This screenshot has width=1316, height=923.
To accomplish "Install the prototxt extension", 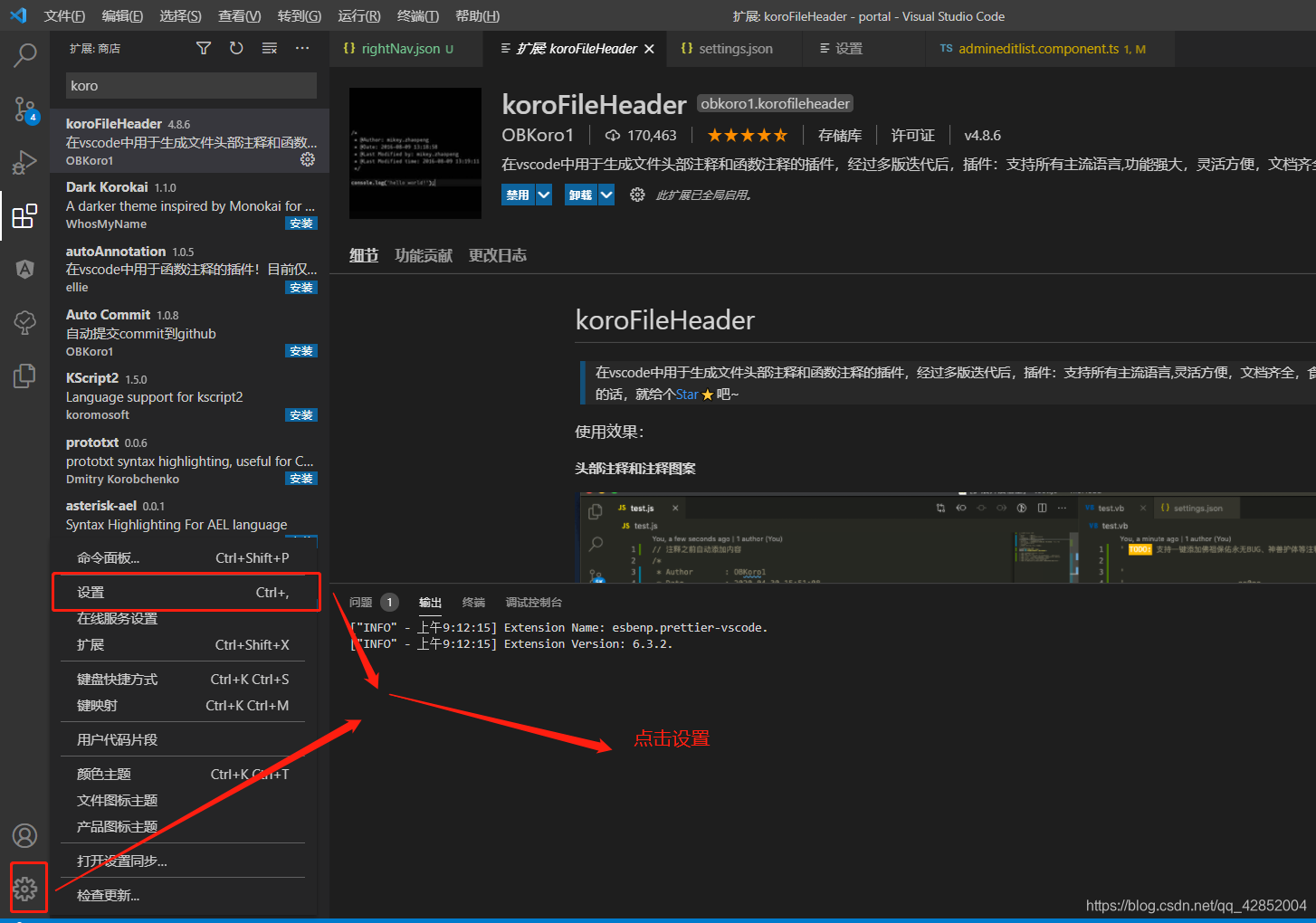I will coord(301,479).
